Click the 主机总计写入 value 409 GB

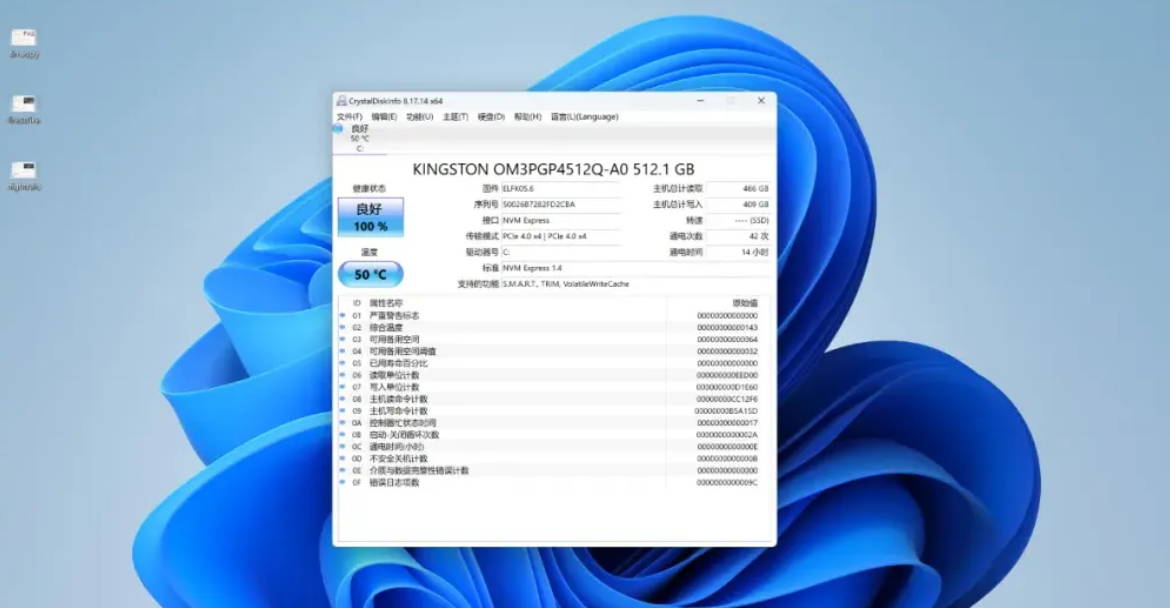click(738, 204)
